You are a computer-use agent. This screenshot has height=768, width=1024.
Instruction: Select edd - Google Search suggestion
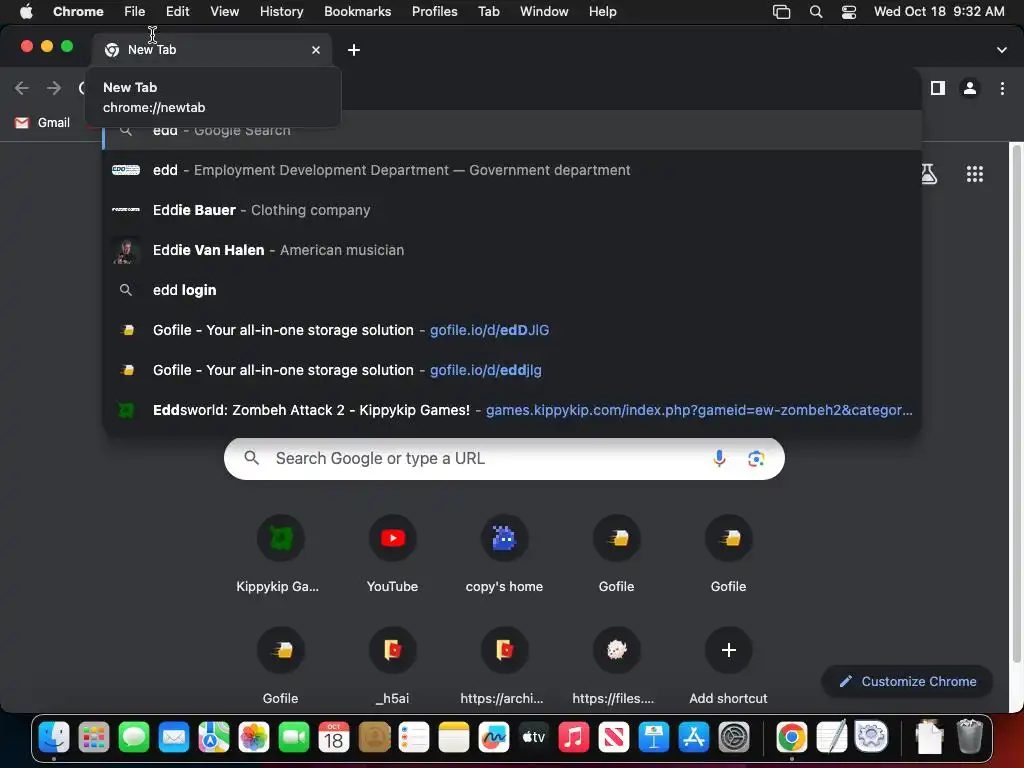click(x=512, y=131)
